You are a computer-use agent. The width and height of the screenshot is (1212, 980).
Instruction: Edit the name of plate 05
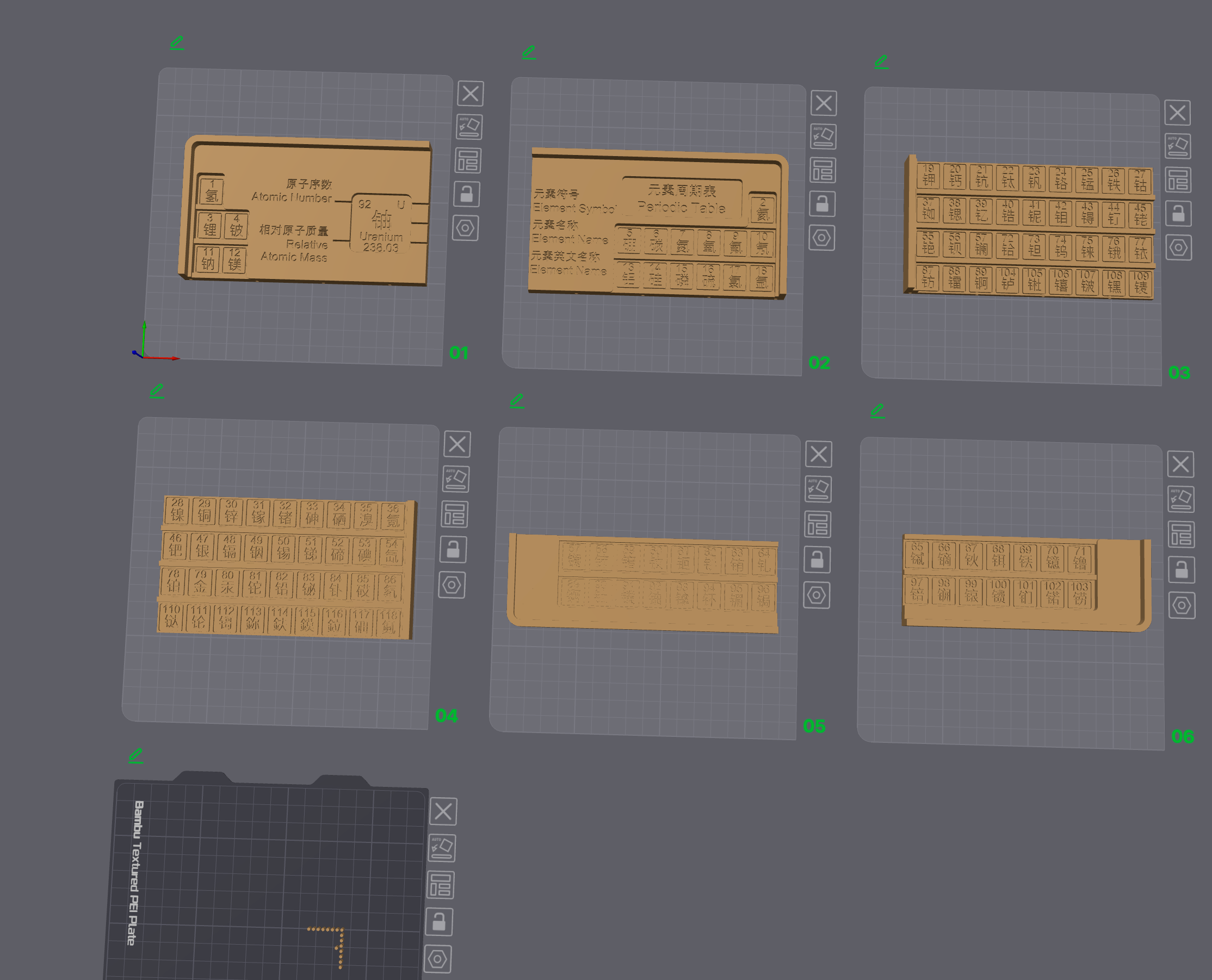(x=517, y=401)
